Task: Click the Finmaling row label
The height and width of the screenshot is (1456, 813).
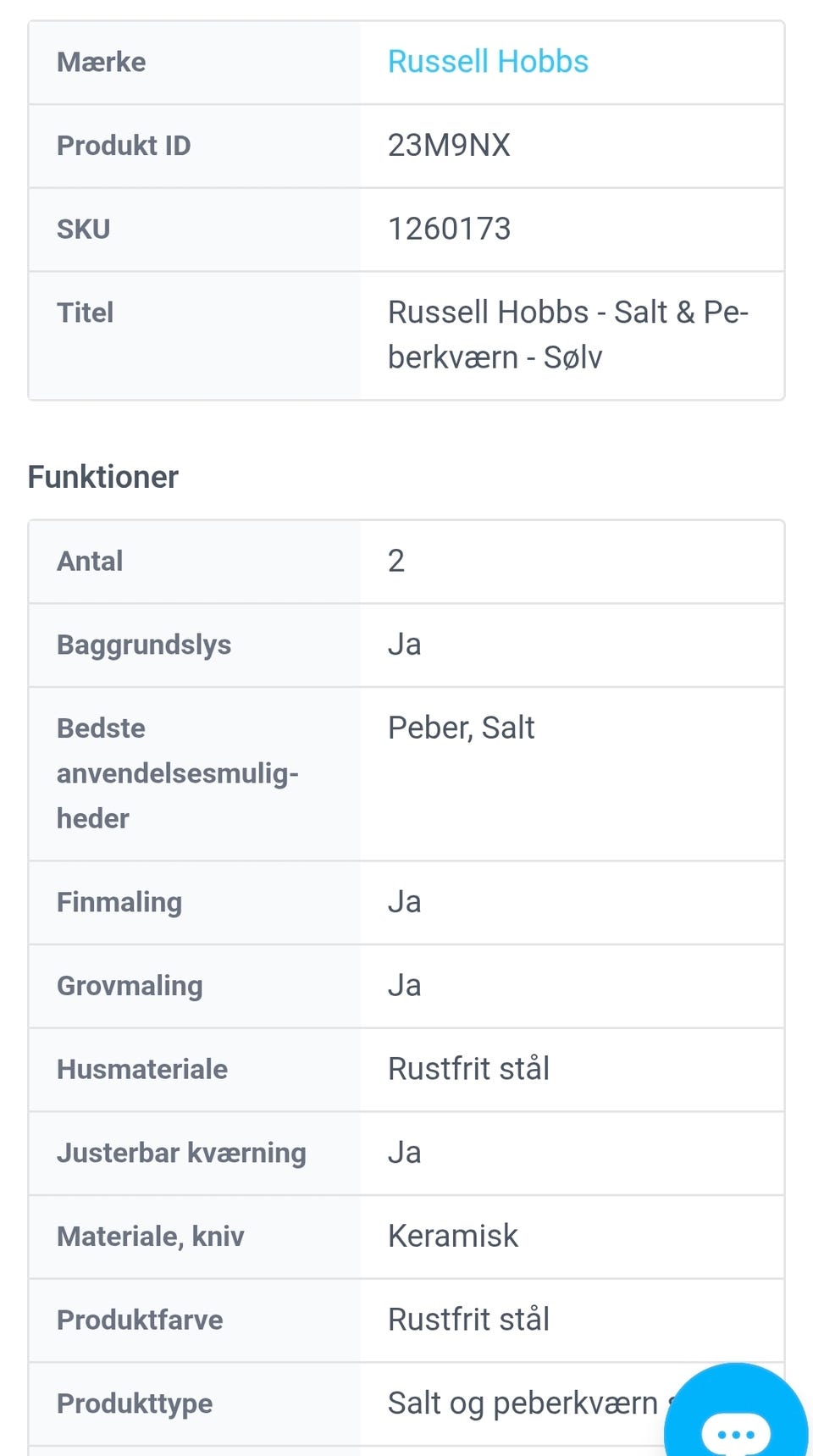Action: pos(119,902)
